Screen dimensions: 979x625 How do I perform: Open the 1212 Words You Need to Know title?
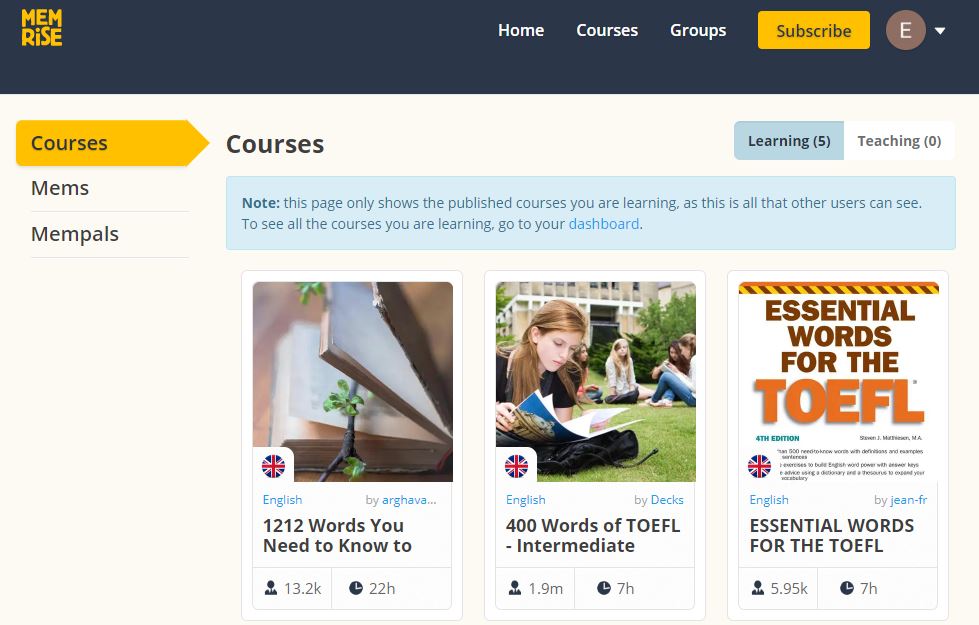[337, 535]
